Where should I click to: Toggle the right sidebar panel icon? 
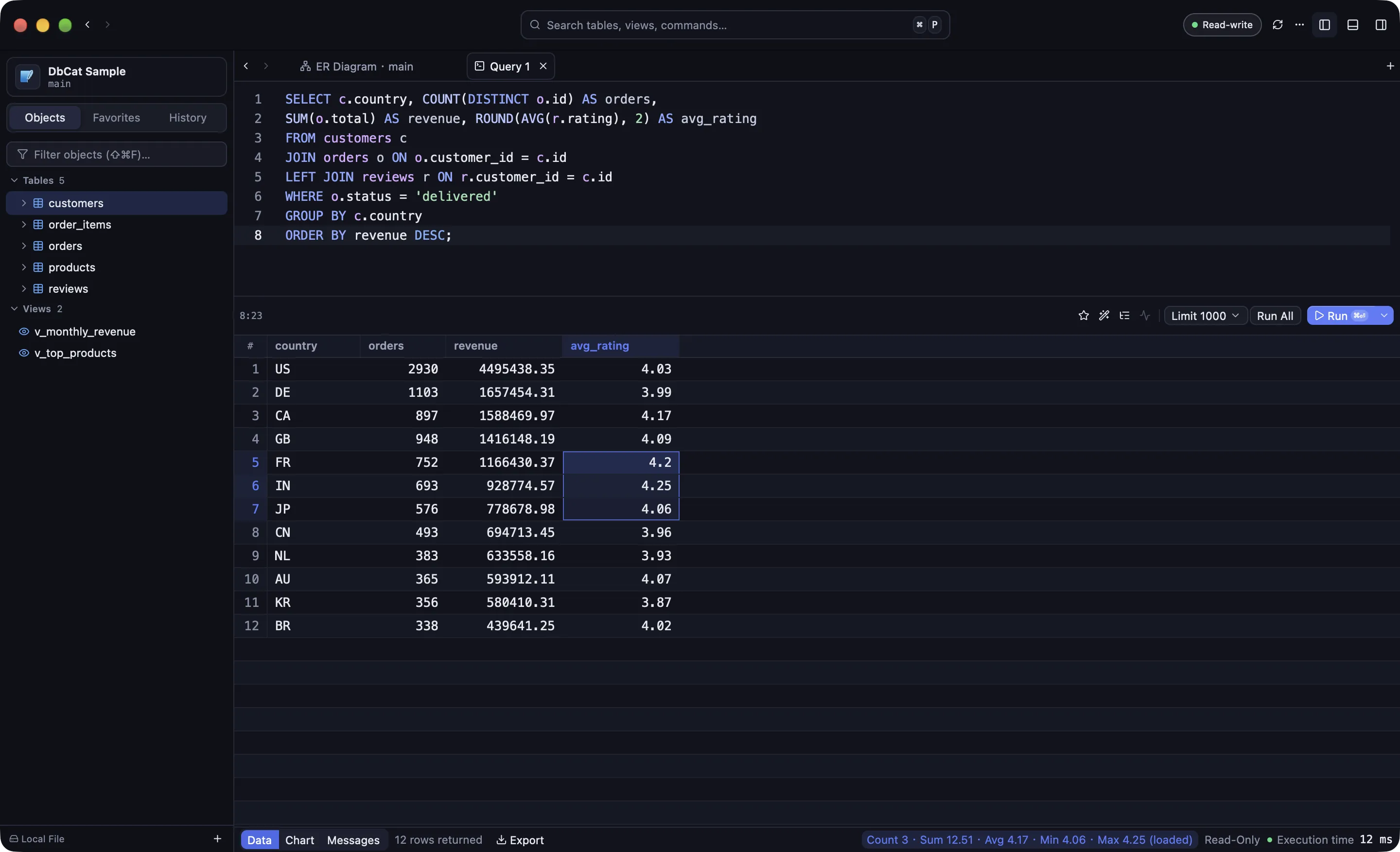coord(1381,24)
